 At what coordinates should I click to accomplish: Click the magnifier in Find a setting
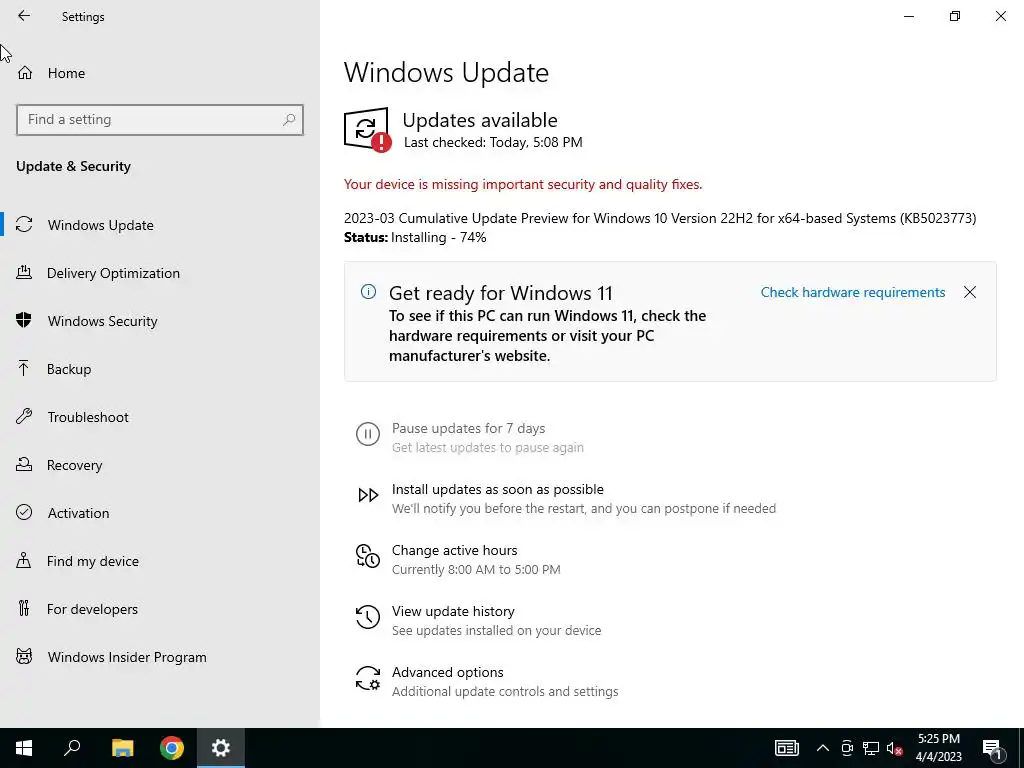(x=289, y=120)
